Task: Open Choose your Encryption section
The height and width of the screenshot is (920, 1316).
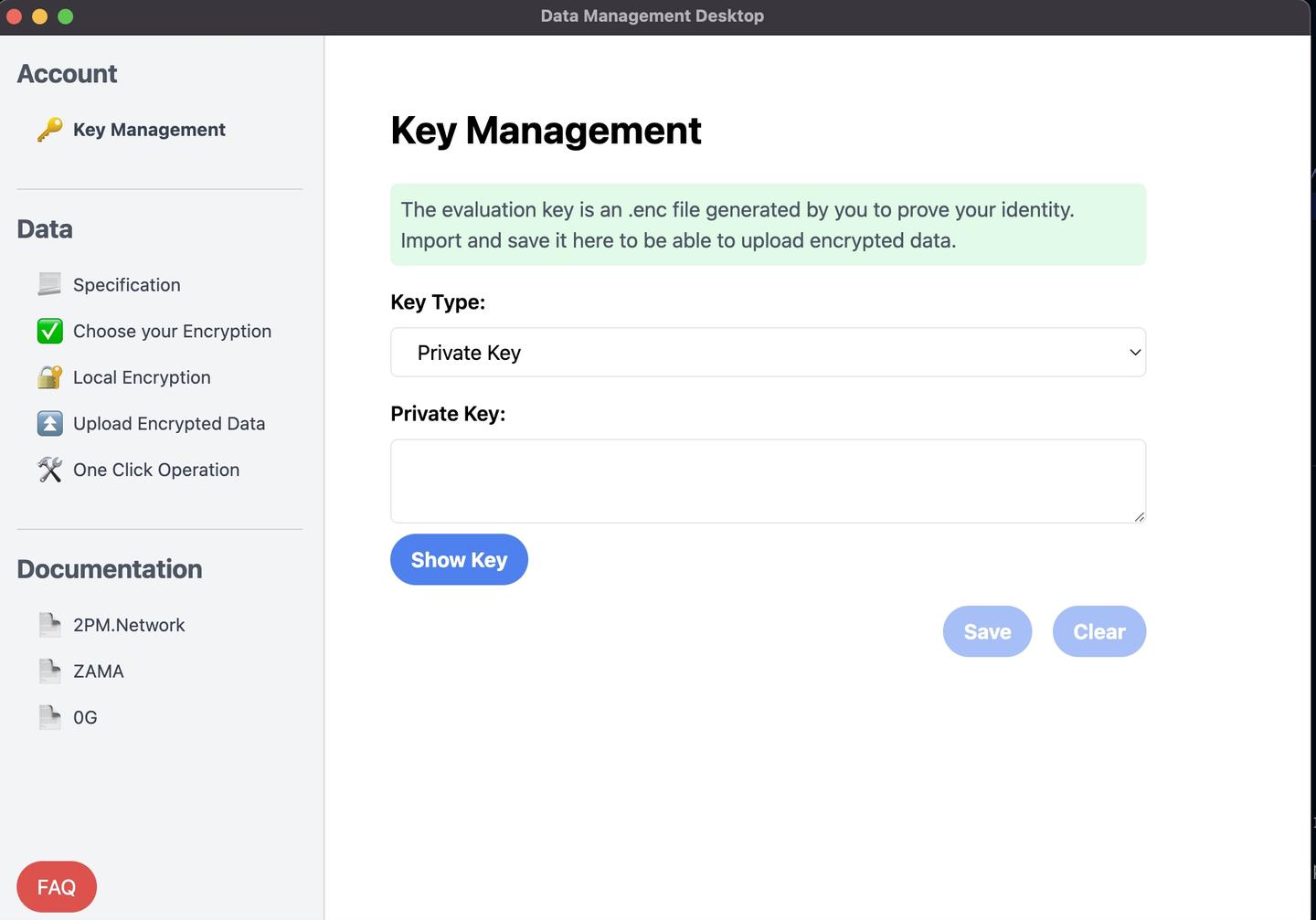Action: (172, 331)
